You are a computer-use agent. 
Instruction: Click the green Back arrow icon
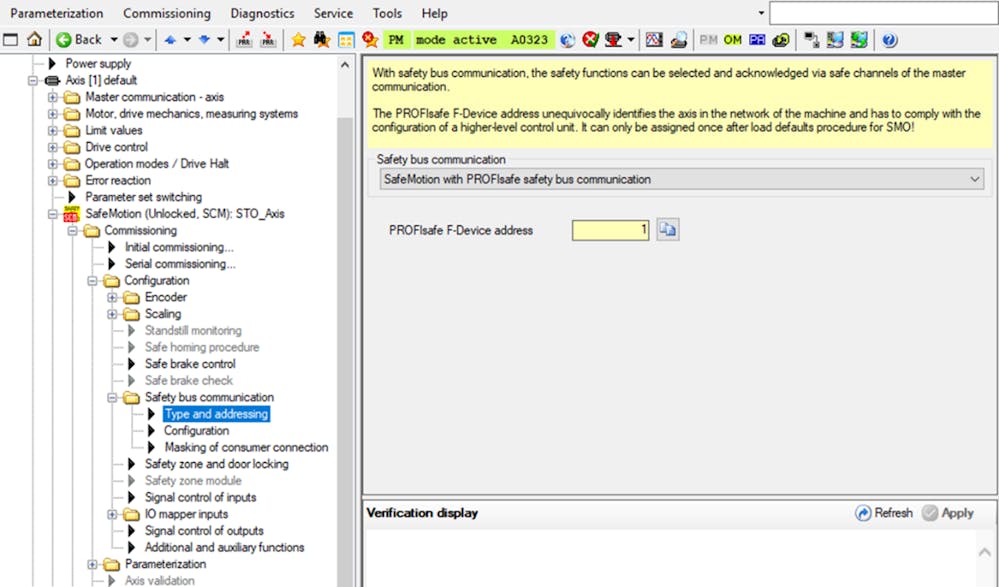click(63, 40)
